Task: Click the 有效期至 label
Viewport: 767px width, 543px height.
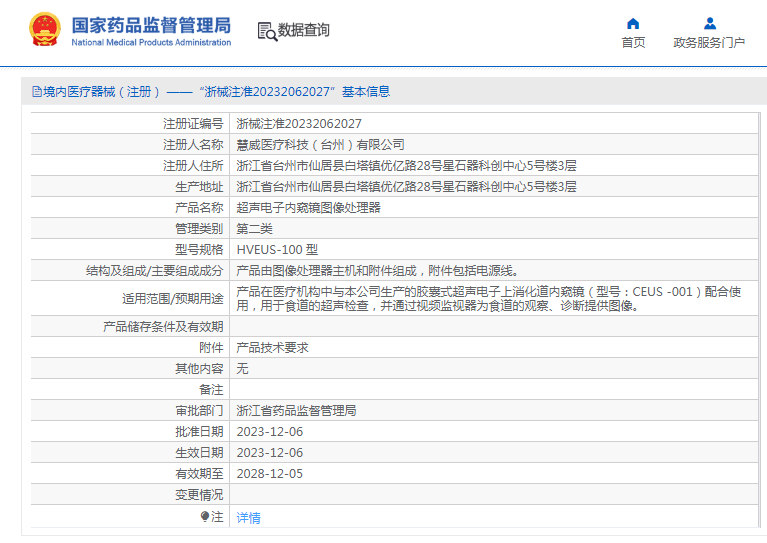Action: point(199,474)
